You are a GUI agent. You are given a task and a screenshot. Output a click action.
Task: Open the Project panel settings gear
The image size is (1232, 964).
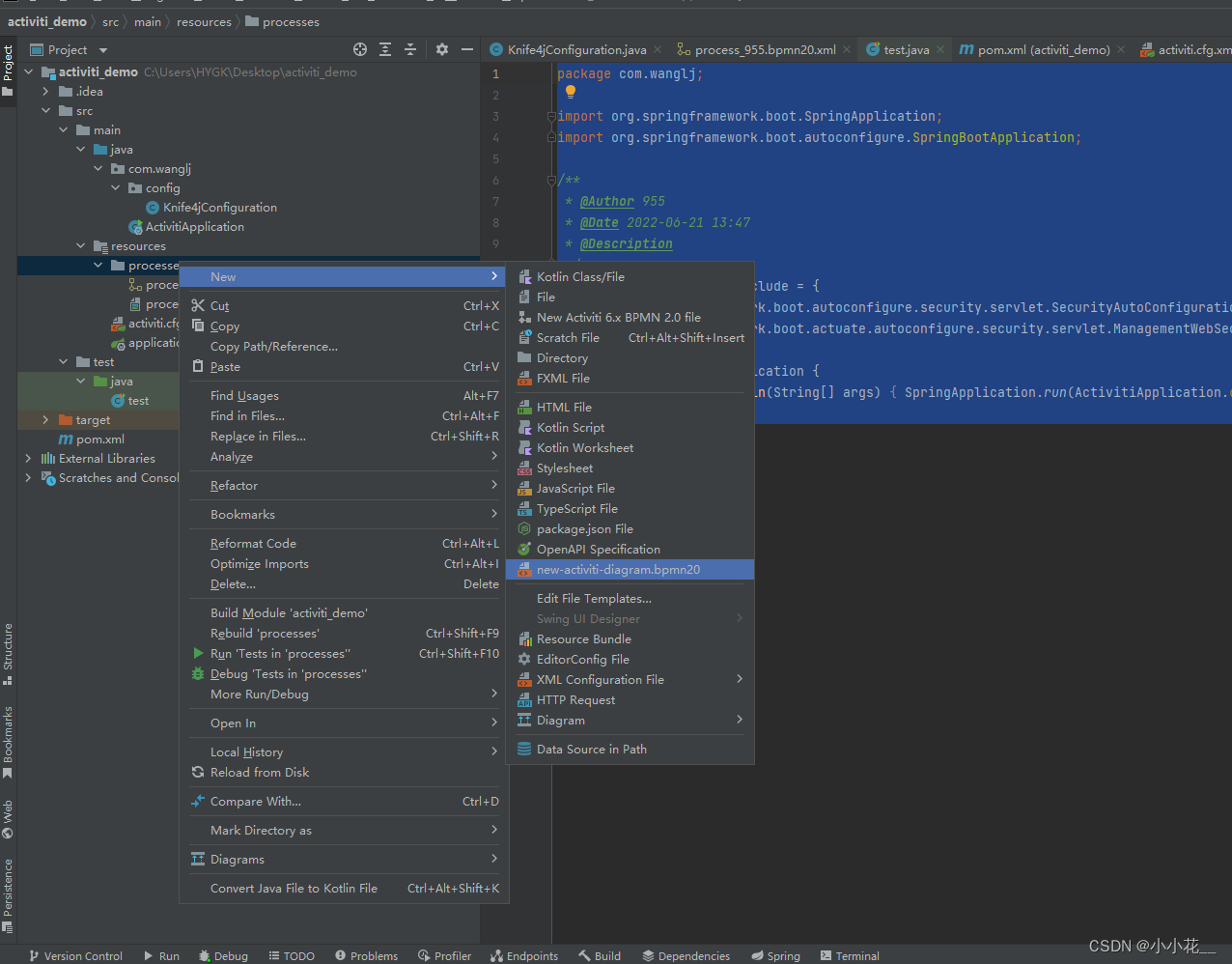(440, 49)
